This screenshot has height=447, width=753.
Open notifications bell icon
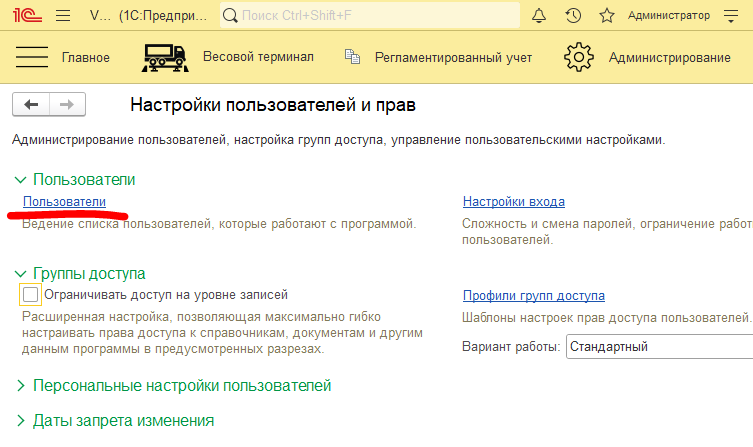[x=539, y=16]
